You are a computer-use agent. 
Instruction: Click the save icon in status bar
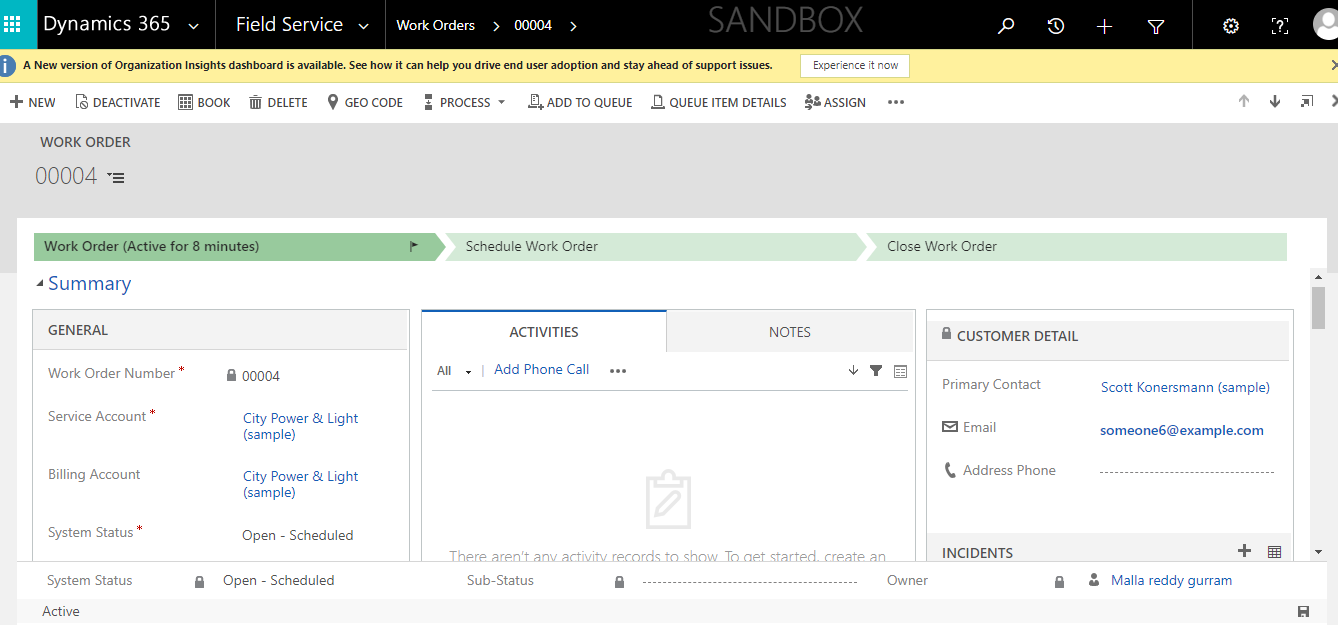click(x=1303, y=611)
